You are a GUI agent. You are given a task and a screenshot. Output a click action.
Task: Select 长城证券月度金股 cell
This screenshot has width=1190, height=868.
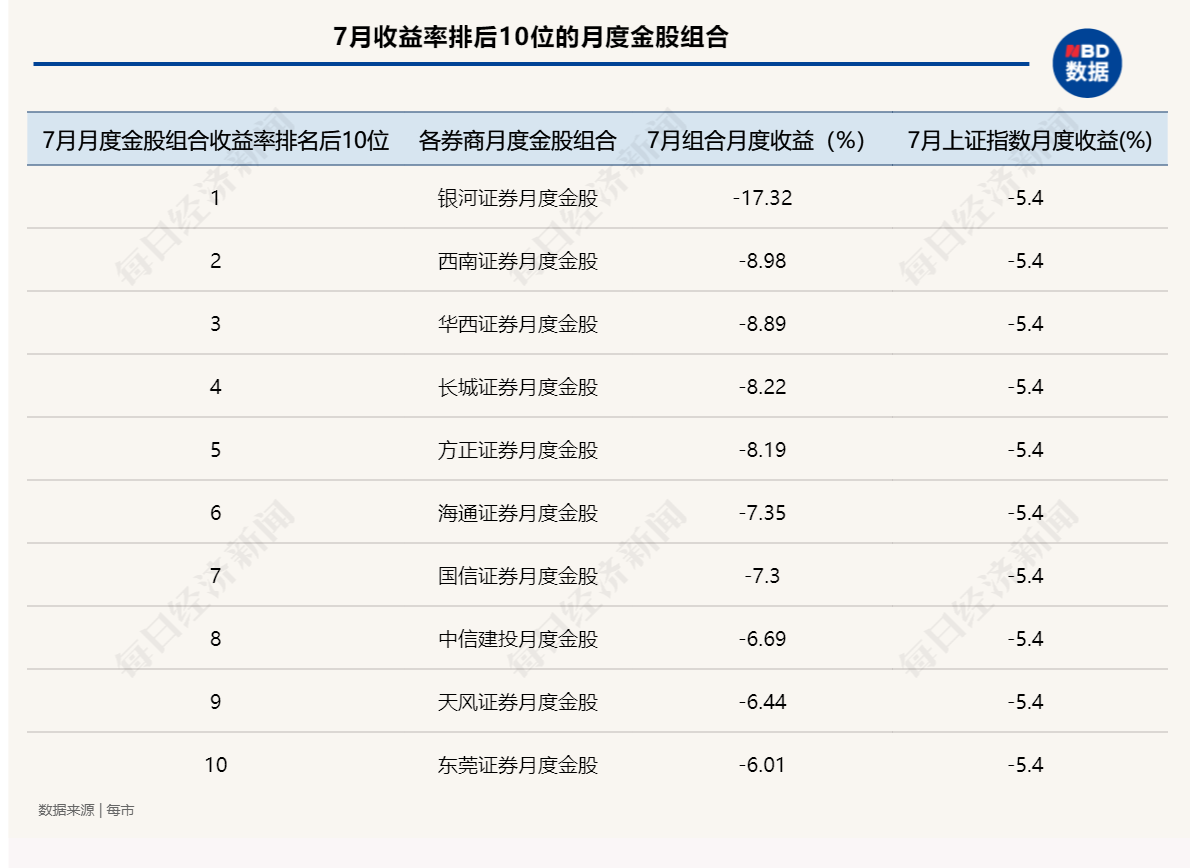pos(518,387)
